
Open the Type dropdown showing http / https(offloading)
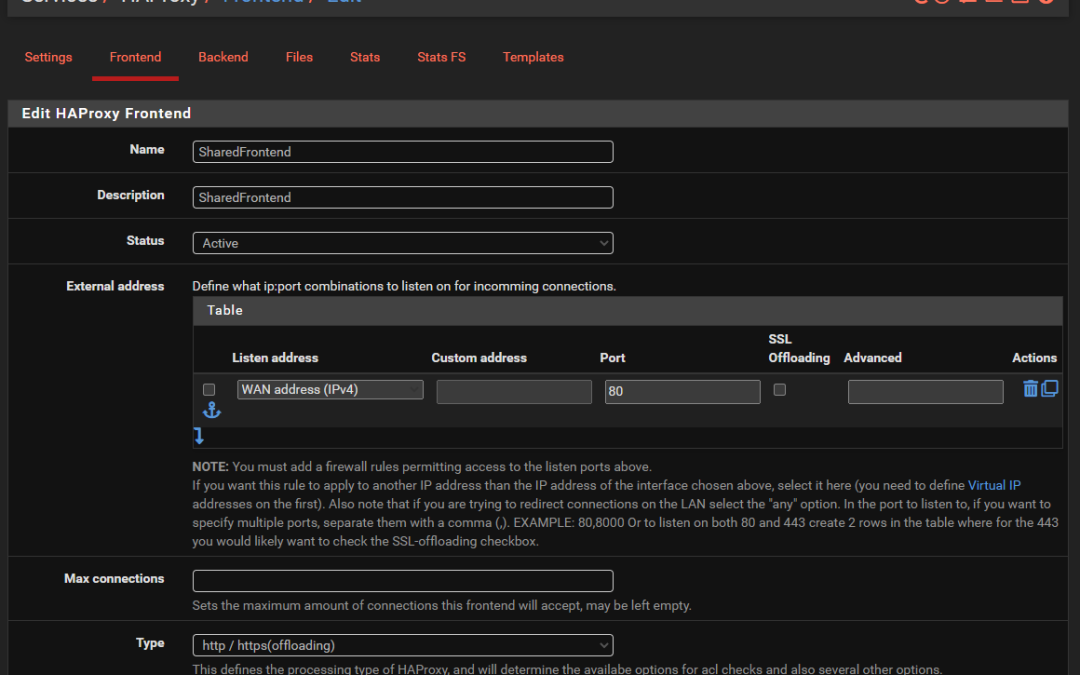tap(403, 645)
